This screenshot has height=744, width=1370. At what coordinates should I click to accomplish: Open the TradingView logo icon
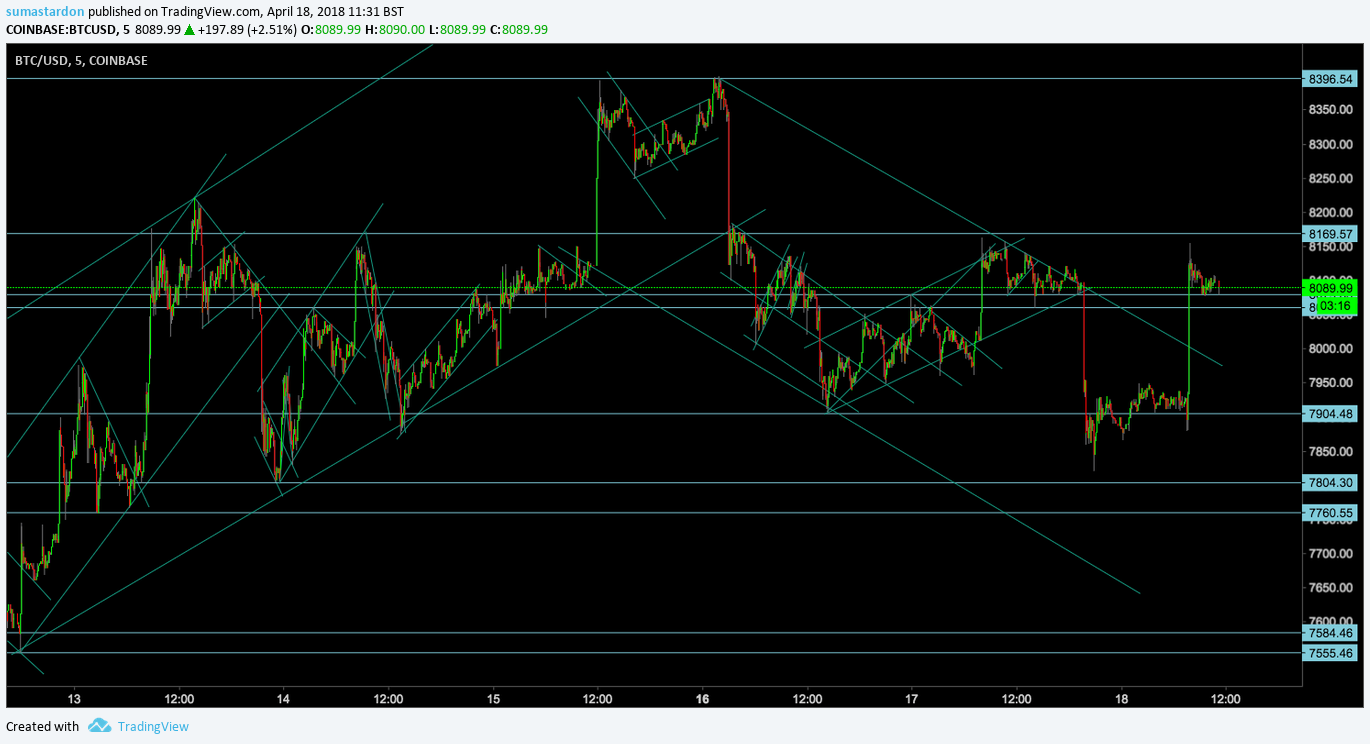(x=99, y=726)
